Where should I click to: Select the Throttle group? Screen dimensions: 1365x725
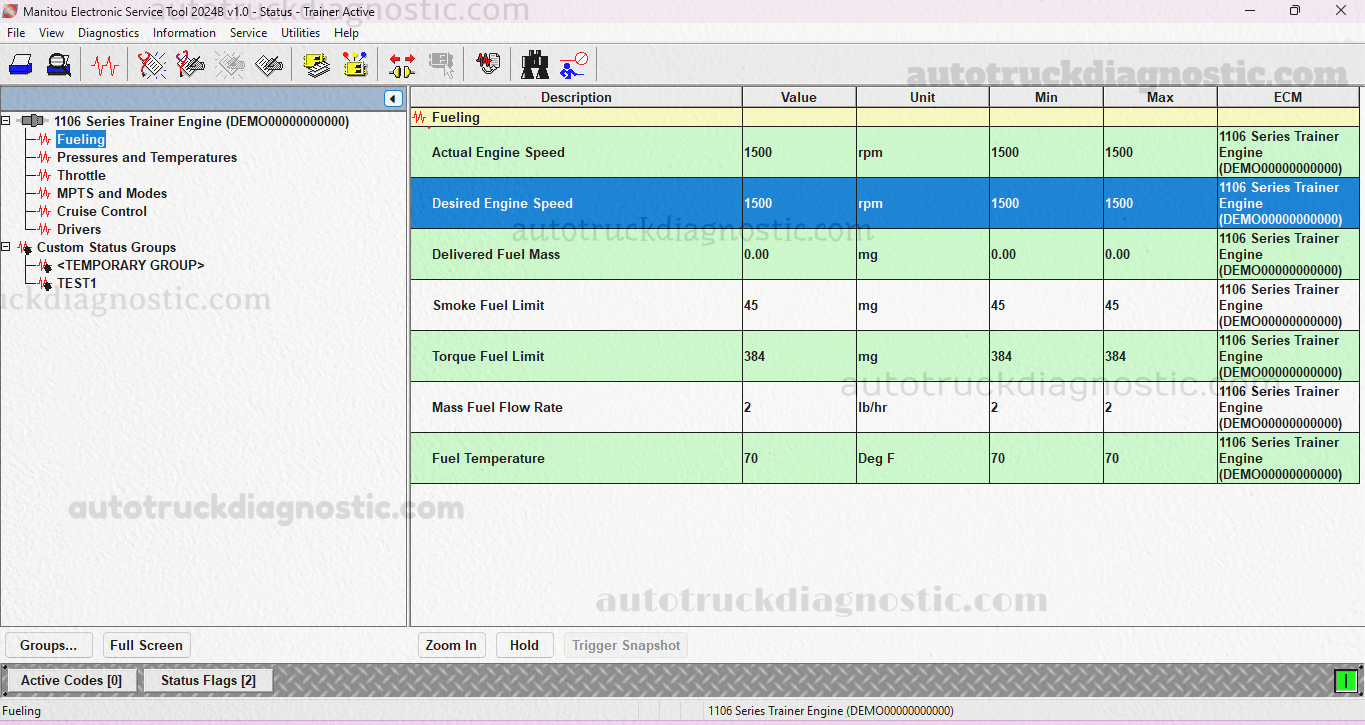(x=81, y=175)
